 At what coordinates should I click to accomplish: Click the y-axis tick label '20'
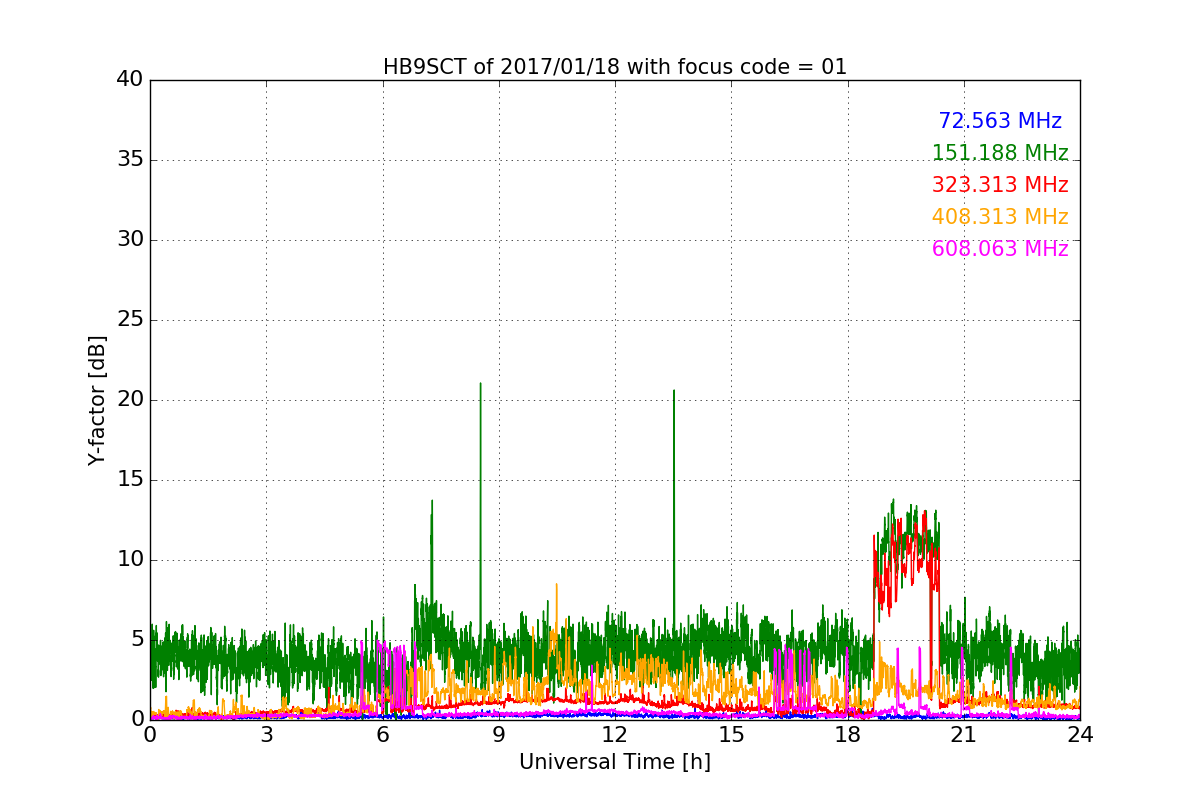pos(130,400)
